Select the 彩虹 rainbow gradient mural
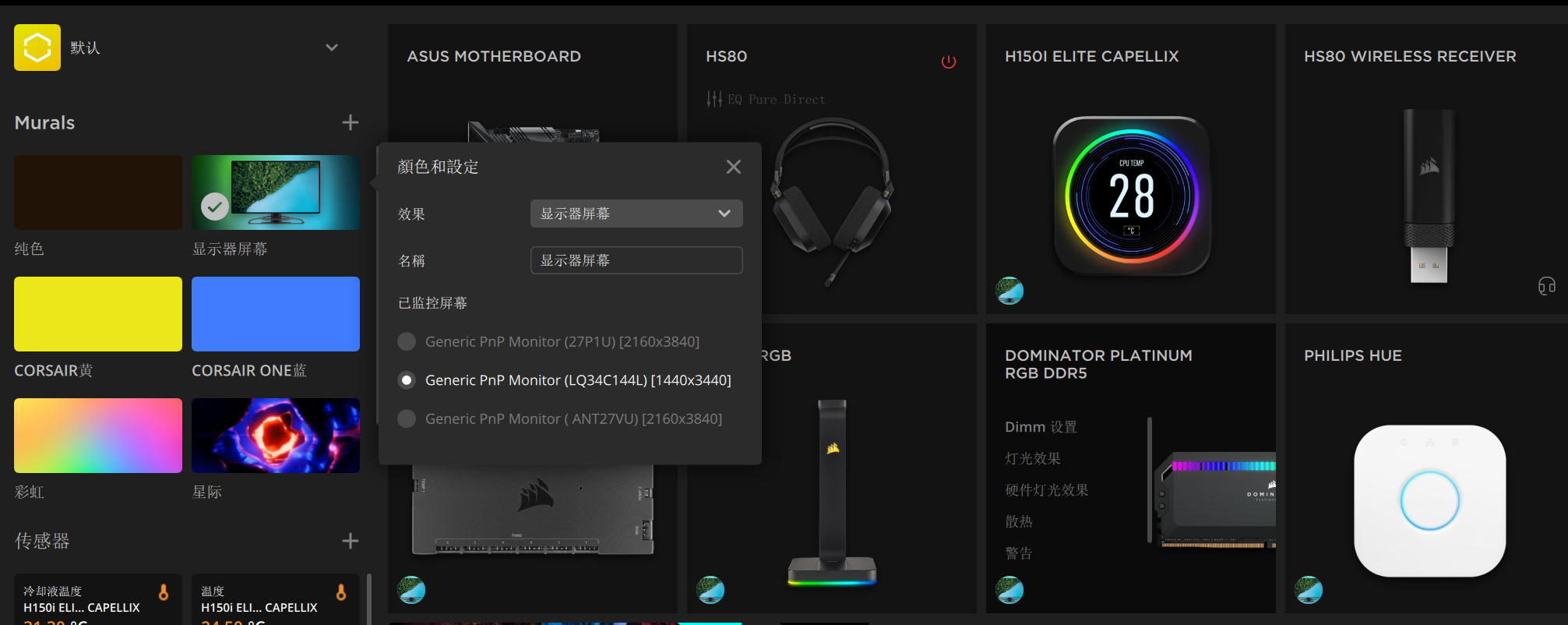The image size is (1568, 625). tap(98, 436)
